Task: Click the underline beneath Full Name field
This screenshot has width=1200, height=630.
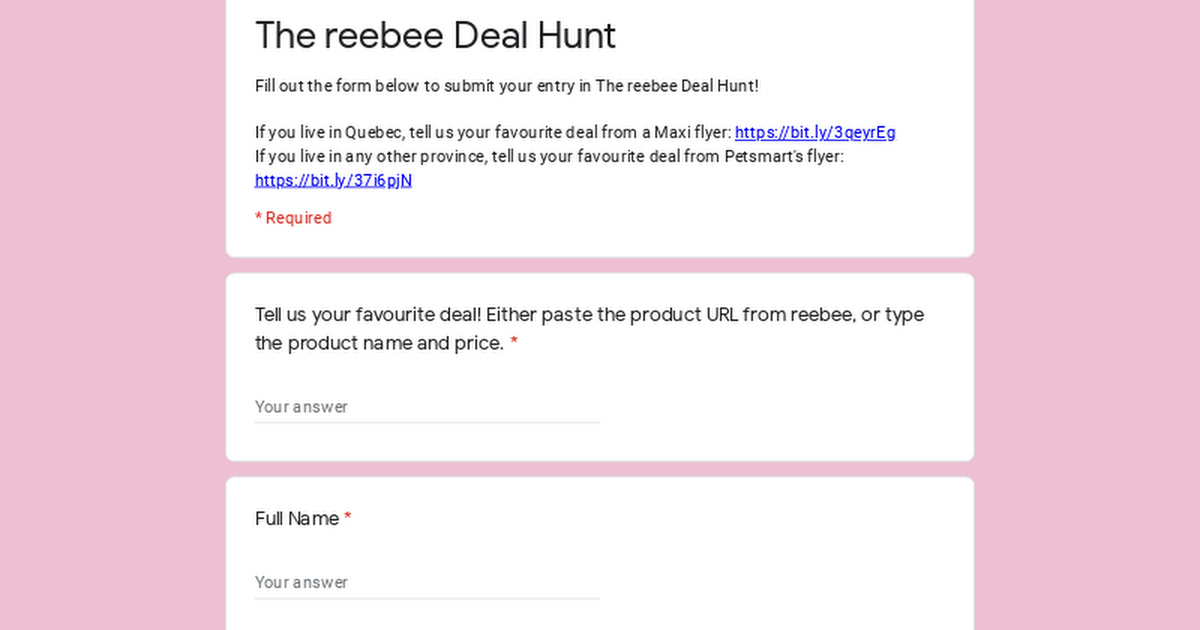Action: 427,598
